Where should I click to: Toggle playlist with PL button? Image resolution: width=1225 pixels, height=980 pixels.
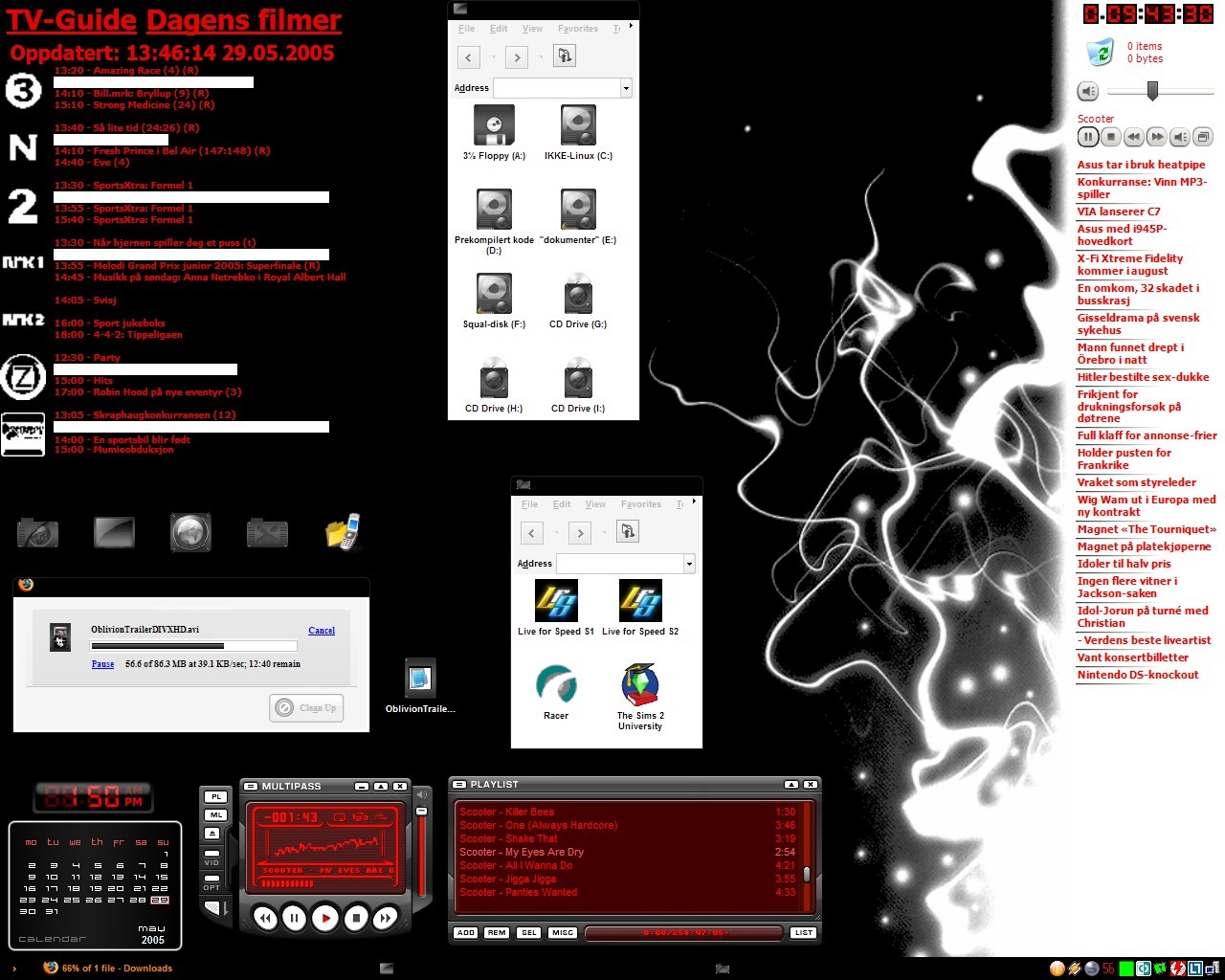(216, 796)
